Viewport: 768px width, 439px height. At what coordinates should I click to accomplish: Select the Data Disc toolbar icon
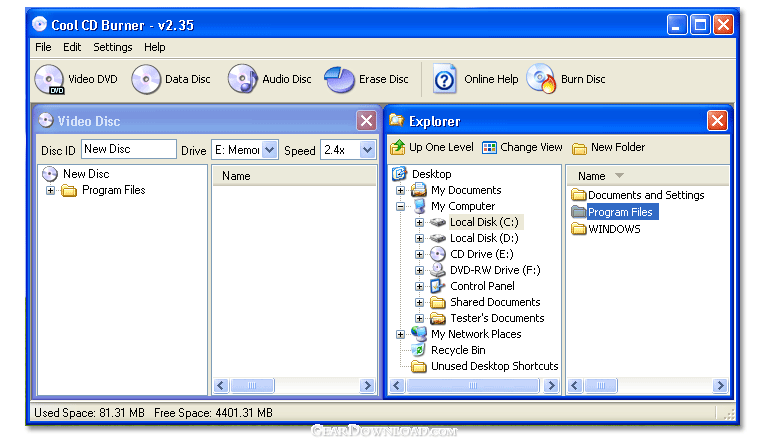tap(146, 79)
